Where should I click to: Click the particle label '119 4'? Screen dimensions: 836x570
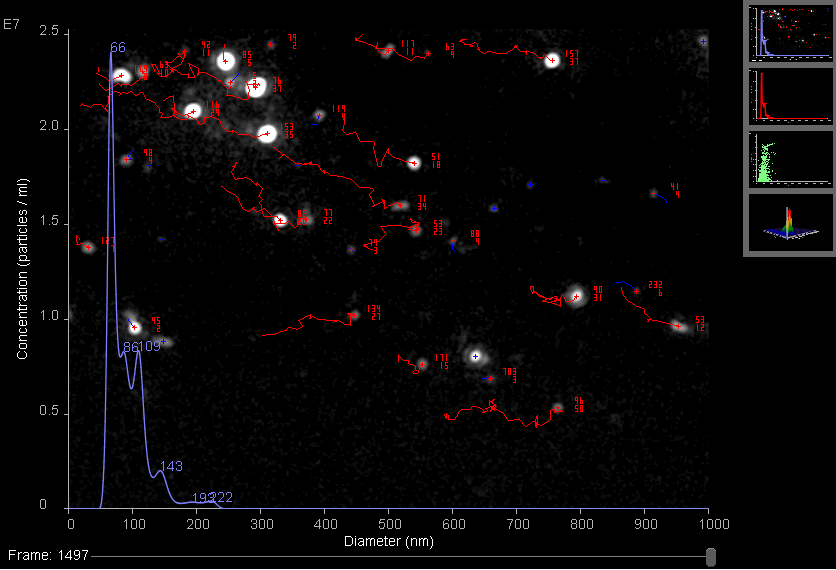click(x=339, y=113)
